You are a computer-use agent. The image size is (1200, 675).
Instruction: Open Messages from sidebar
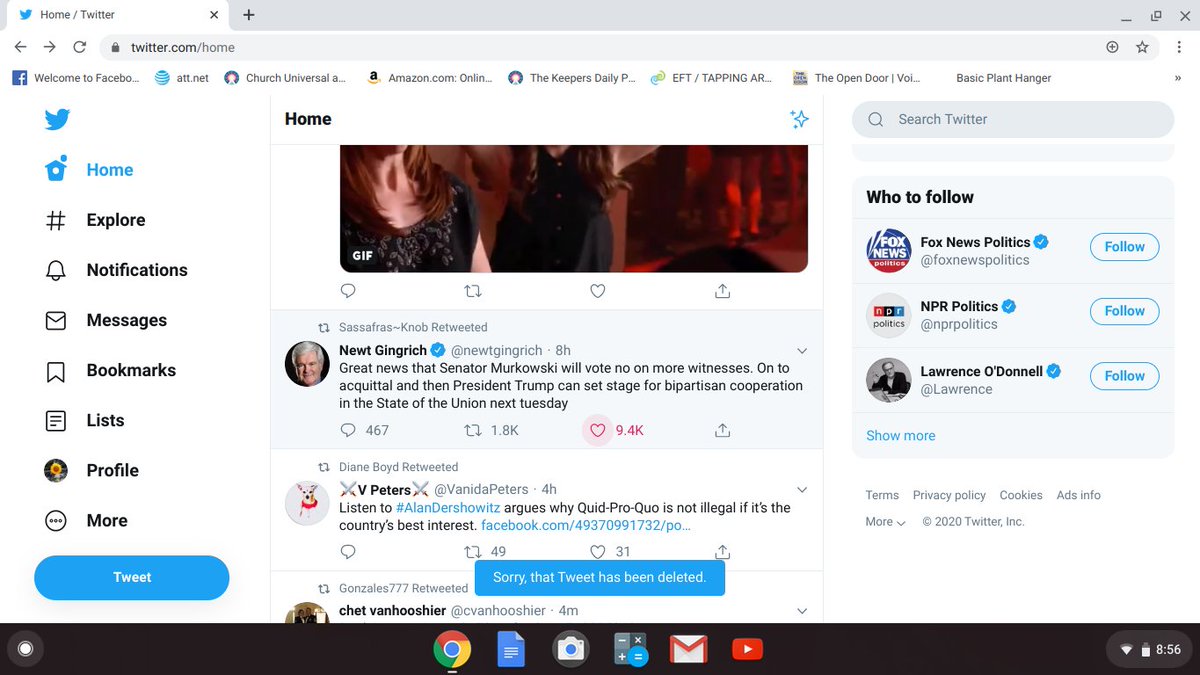click(106, 320)
